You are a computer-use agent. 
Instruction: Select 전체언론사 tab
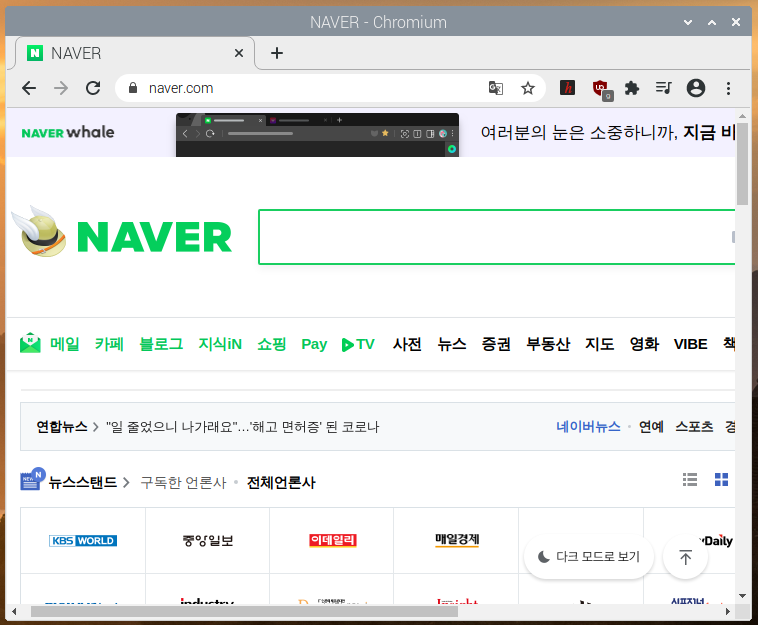pyautogui.click(x=281, y=482)
